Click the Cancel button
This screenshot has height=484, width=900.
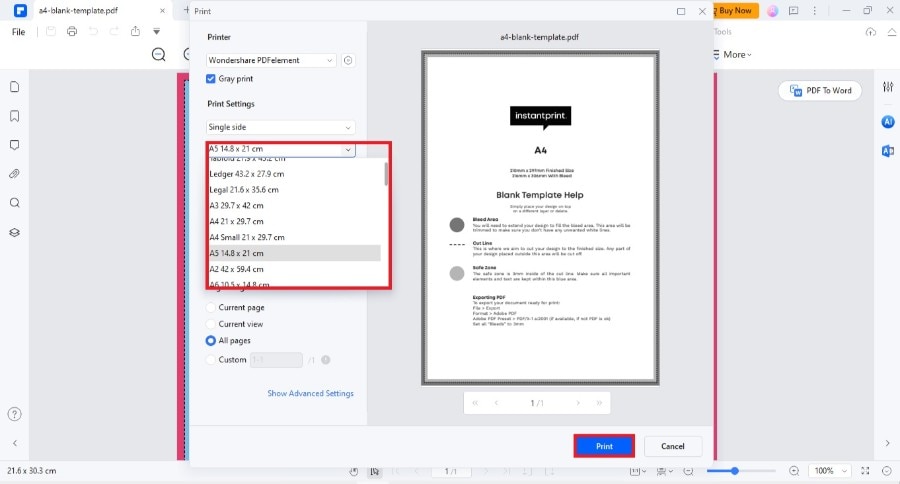[673, 446]
